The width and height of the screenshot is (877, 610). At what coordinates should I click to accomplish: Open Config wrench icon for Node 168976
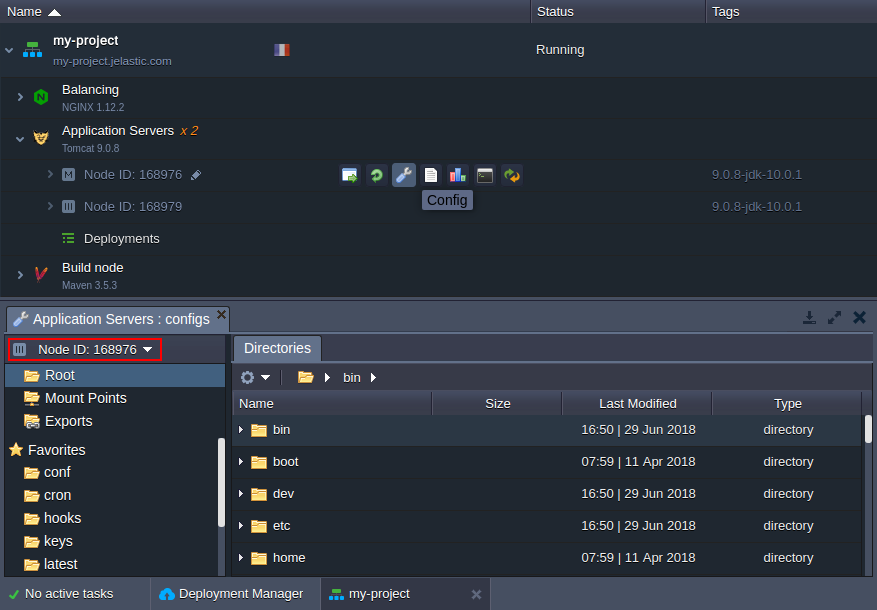tap(404, 176)
